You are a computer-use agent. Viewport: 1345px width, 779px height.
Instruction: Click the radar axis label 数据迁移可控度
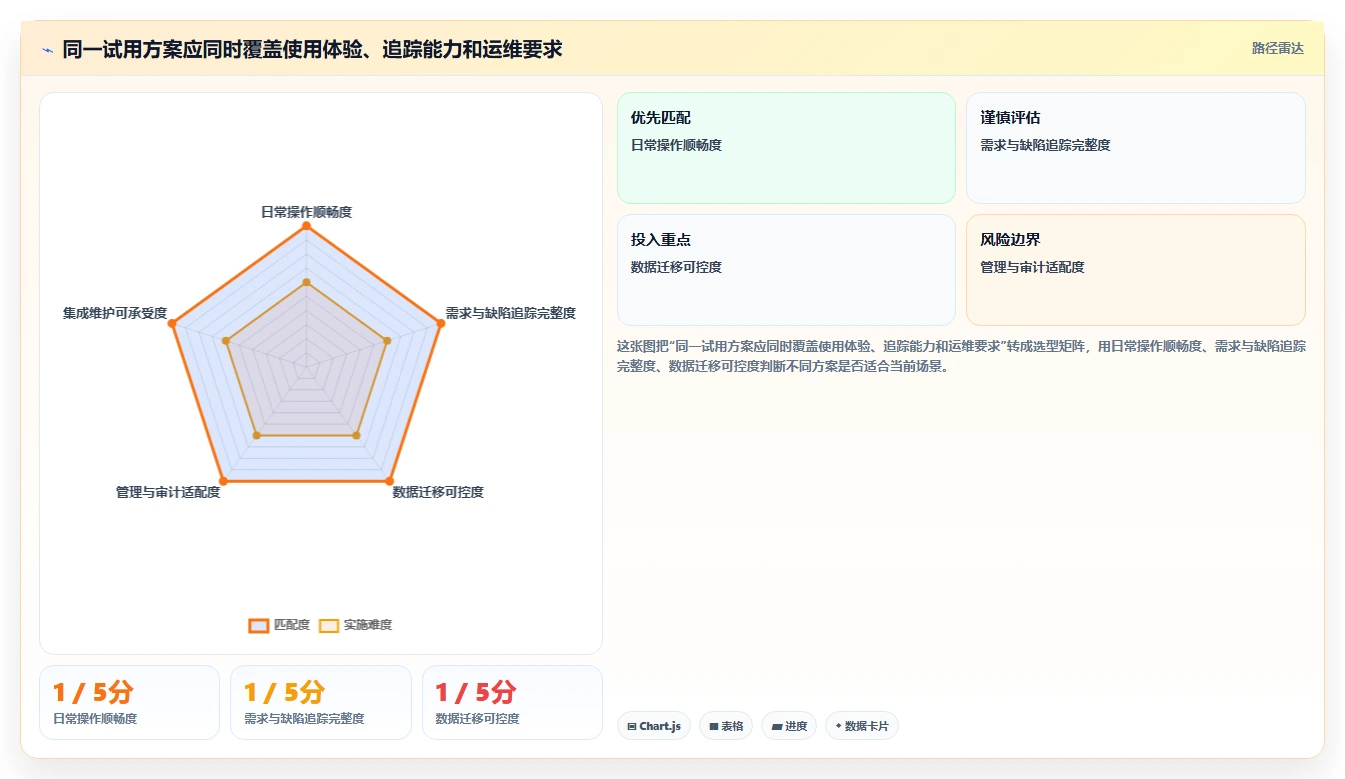[x=438, y=492]
